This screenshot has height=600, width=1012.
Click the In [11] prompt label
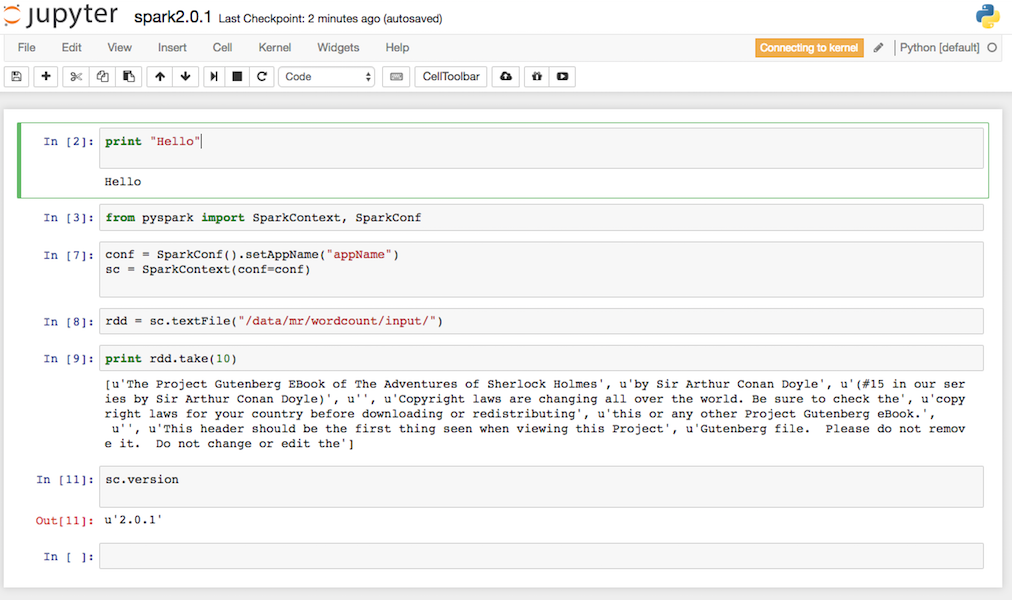tap(65, 480)
